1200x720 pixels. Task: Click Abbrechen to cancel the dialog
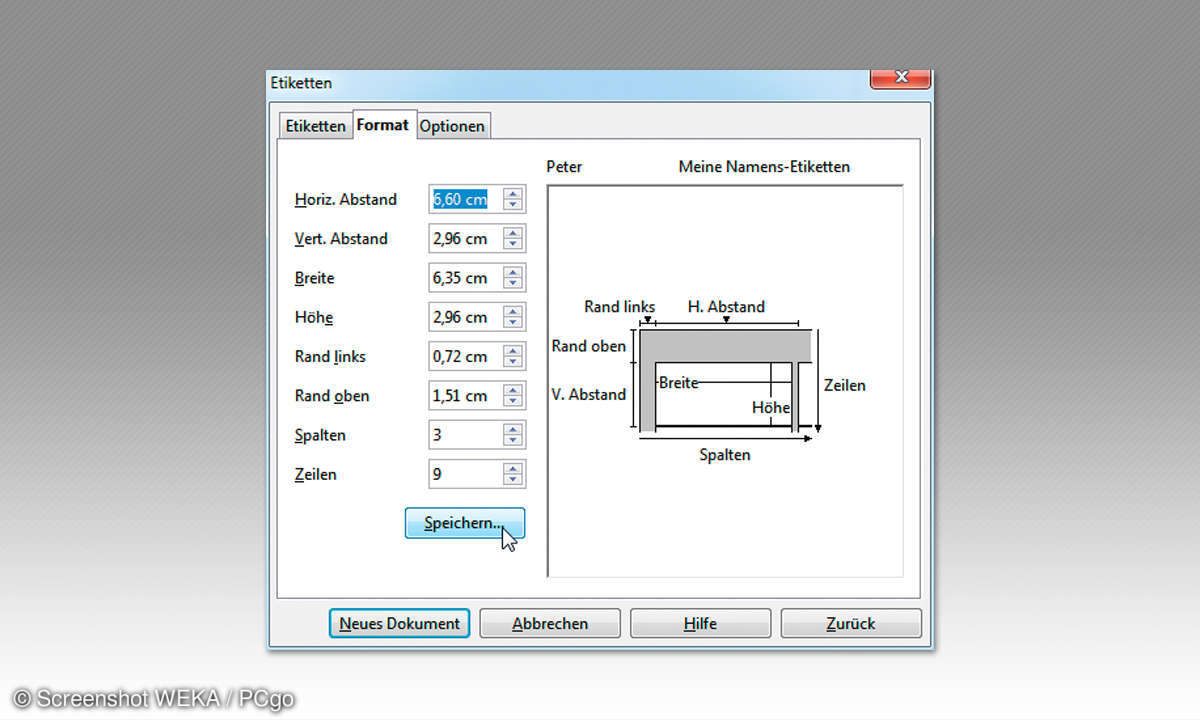[550, 623]
